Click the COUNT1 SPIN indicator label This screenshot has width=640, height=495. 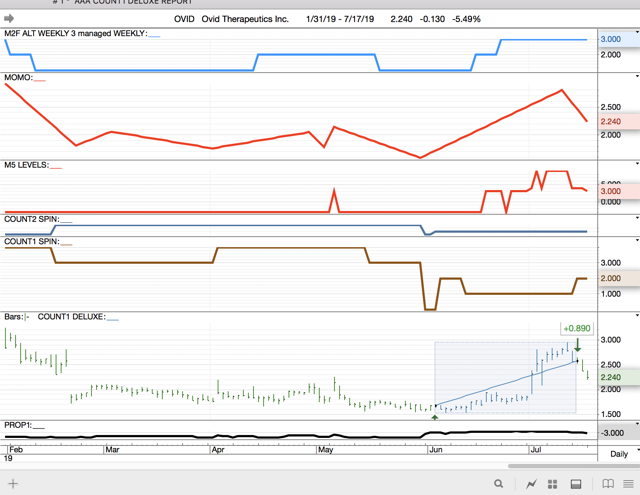(x=32, y=241)
